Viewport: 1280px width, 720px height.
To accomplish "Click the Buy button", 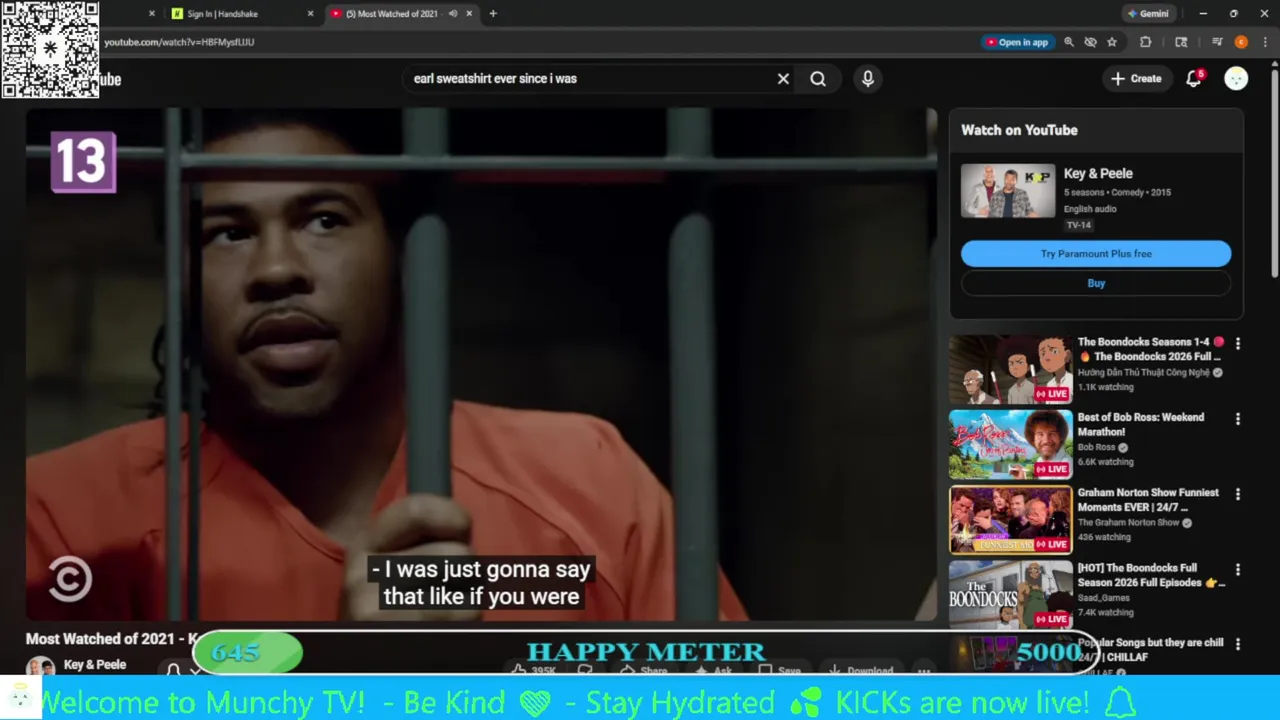I will pos(1096,283).
